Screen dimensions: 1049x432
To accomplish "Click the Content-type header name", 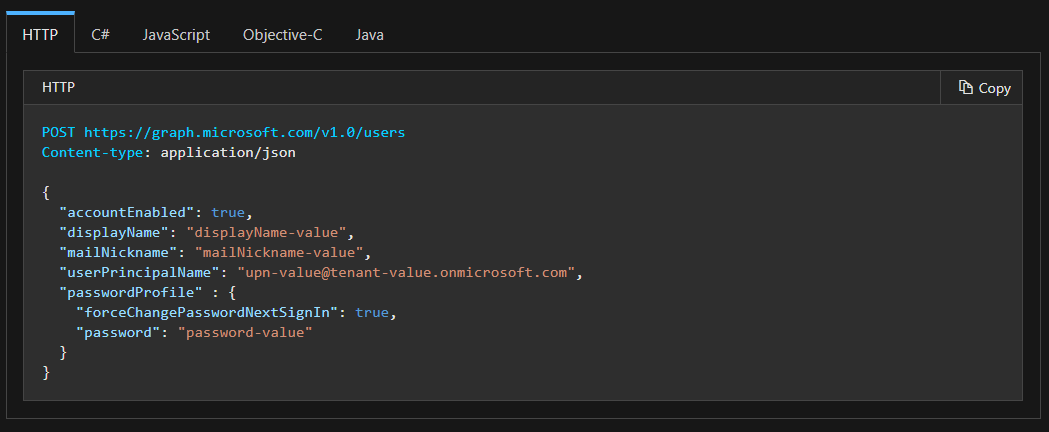I will click(92, 152).
